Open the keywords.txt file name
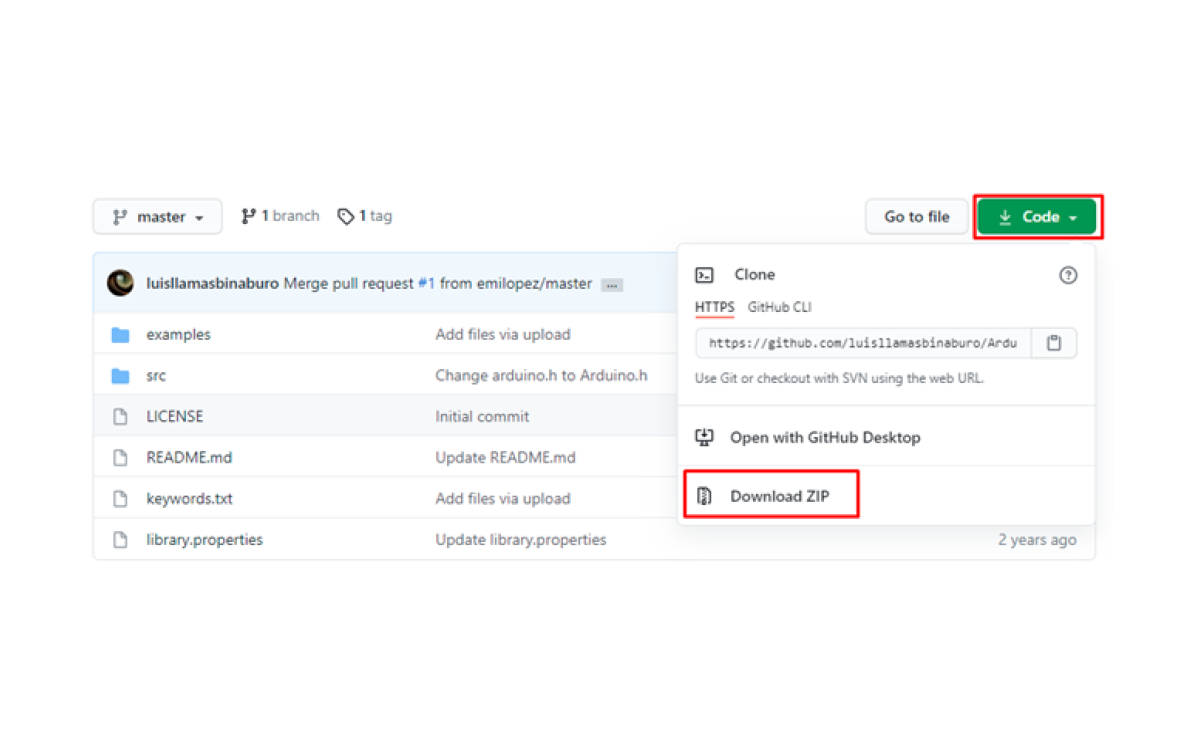 click(x=190, y=499)
